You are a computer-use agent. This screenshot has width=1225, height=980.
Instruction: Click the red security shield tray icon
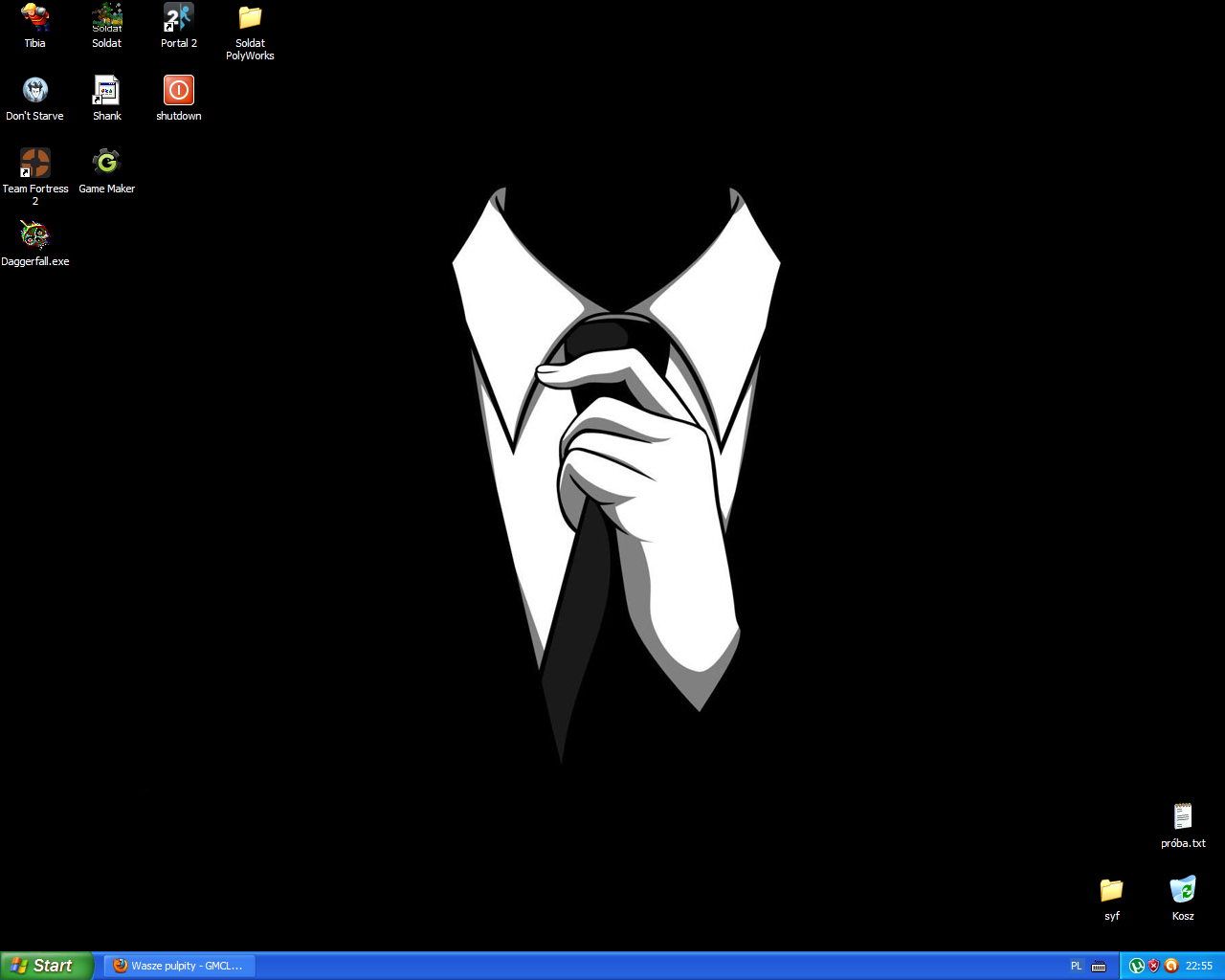pyautogui.click(x=1154, y=966)
